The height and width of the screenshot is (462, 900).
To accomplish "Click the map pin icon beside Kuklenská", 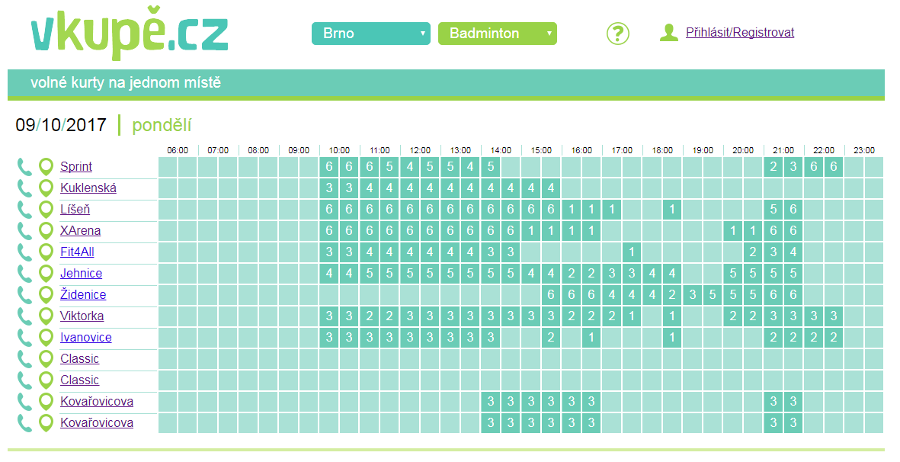I will 46,188.
